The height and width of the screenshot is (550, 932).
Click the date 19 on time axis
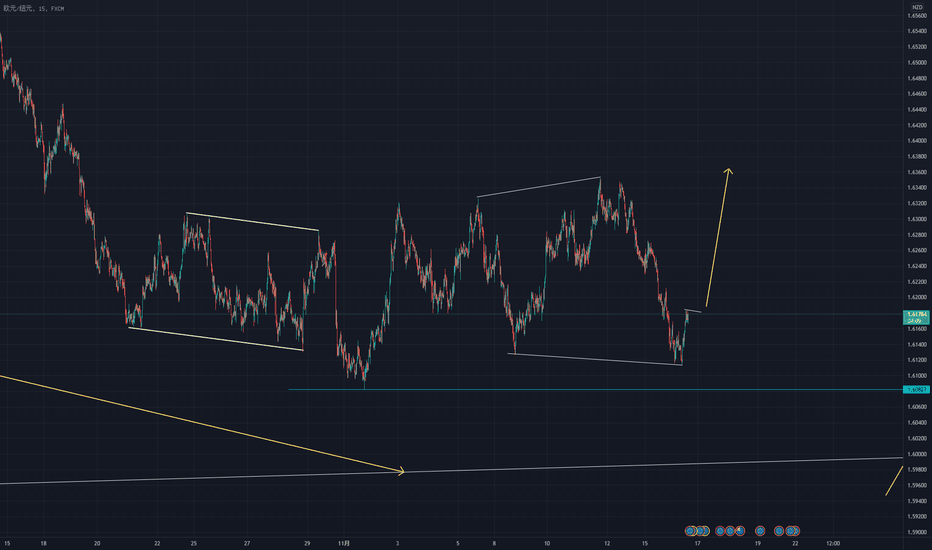758,543
